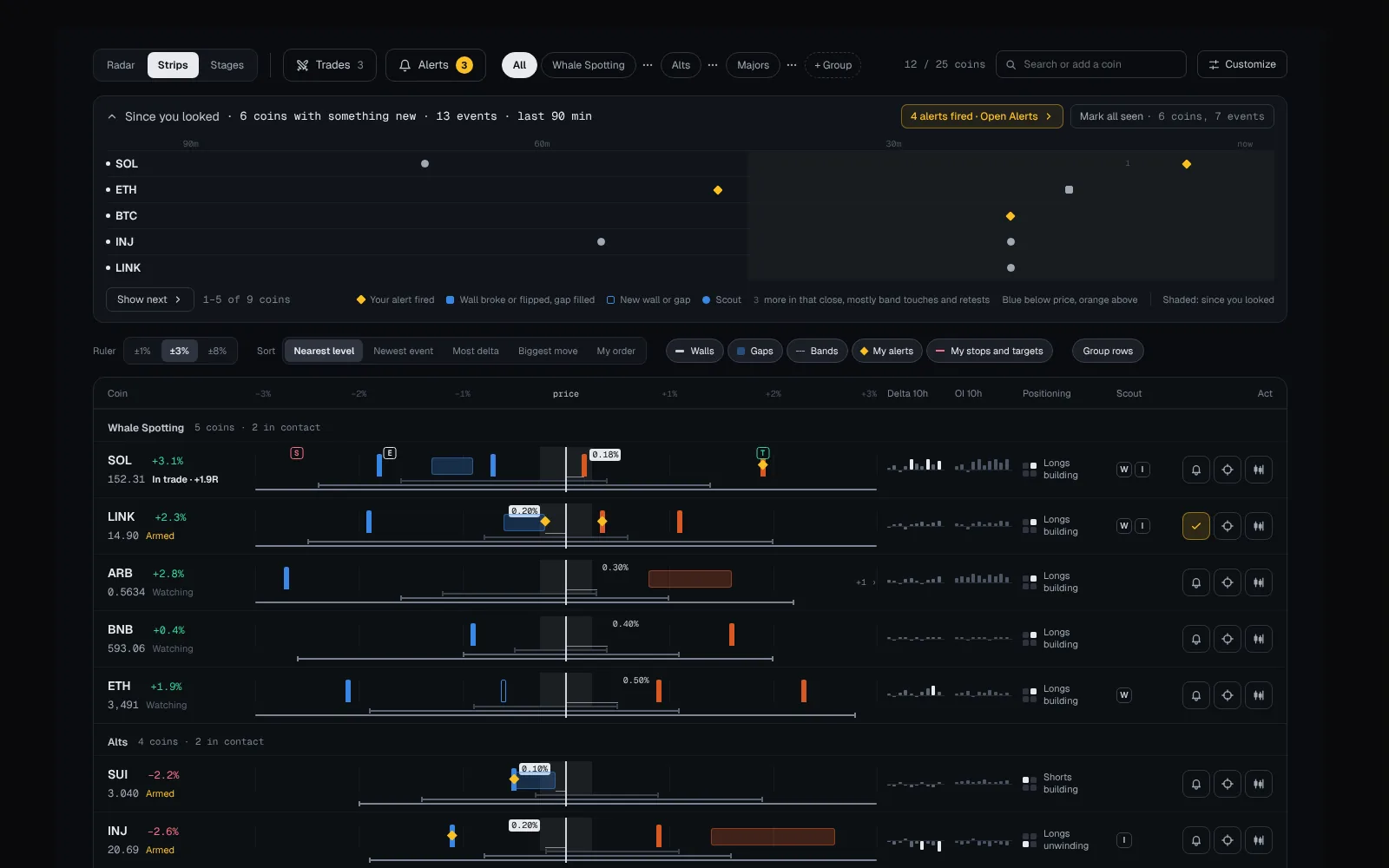Viewport: 1389px width, 868px height.
Task: Set an alert bell on the ARB row
Action: [x=1196, y=582]
